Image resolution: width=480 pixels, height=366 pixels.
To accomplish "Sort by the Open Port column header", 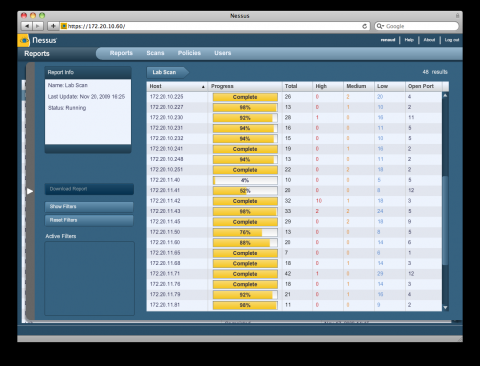I will coord(424,86).
